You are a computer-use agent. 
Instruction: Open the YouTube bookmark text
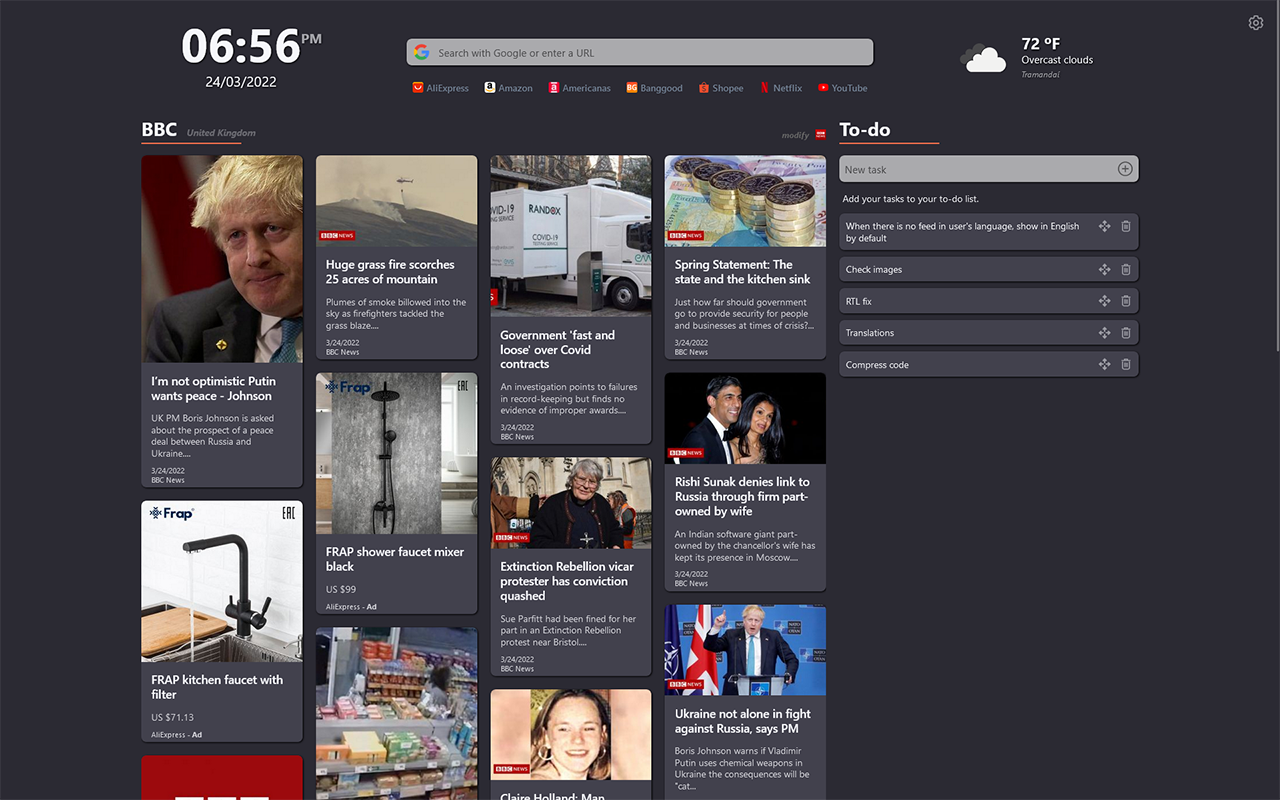(850, 88)
